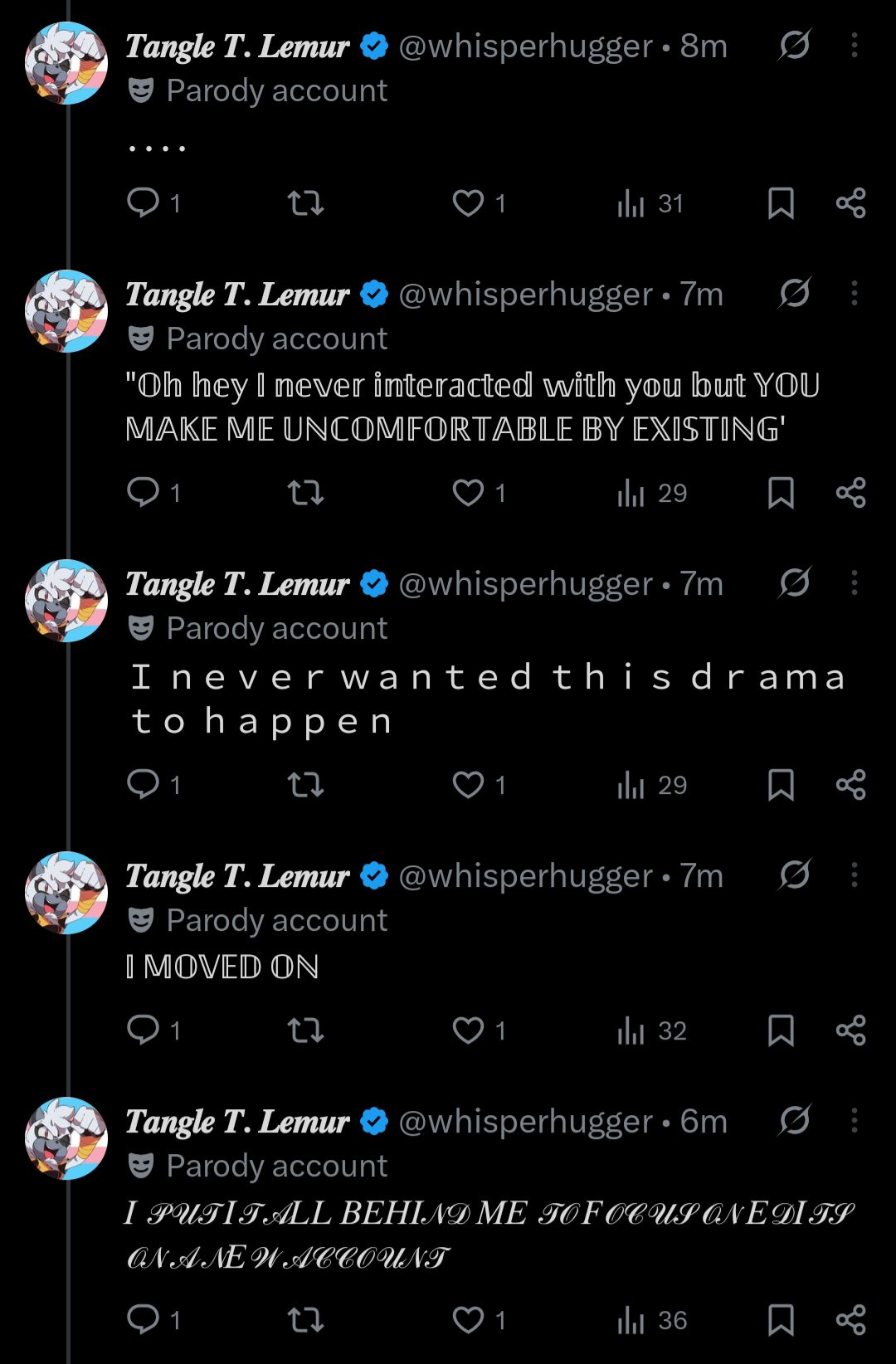The image size is (896, 1364).
Task: Share the "UNCOMFORTABLE BY EXISTING" tweet
Action: 851,493
